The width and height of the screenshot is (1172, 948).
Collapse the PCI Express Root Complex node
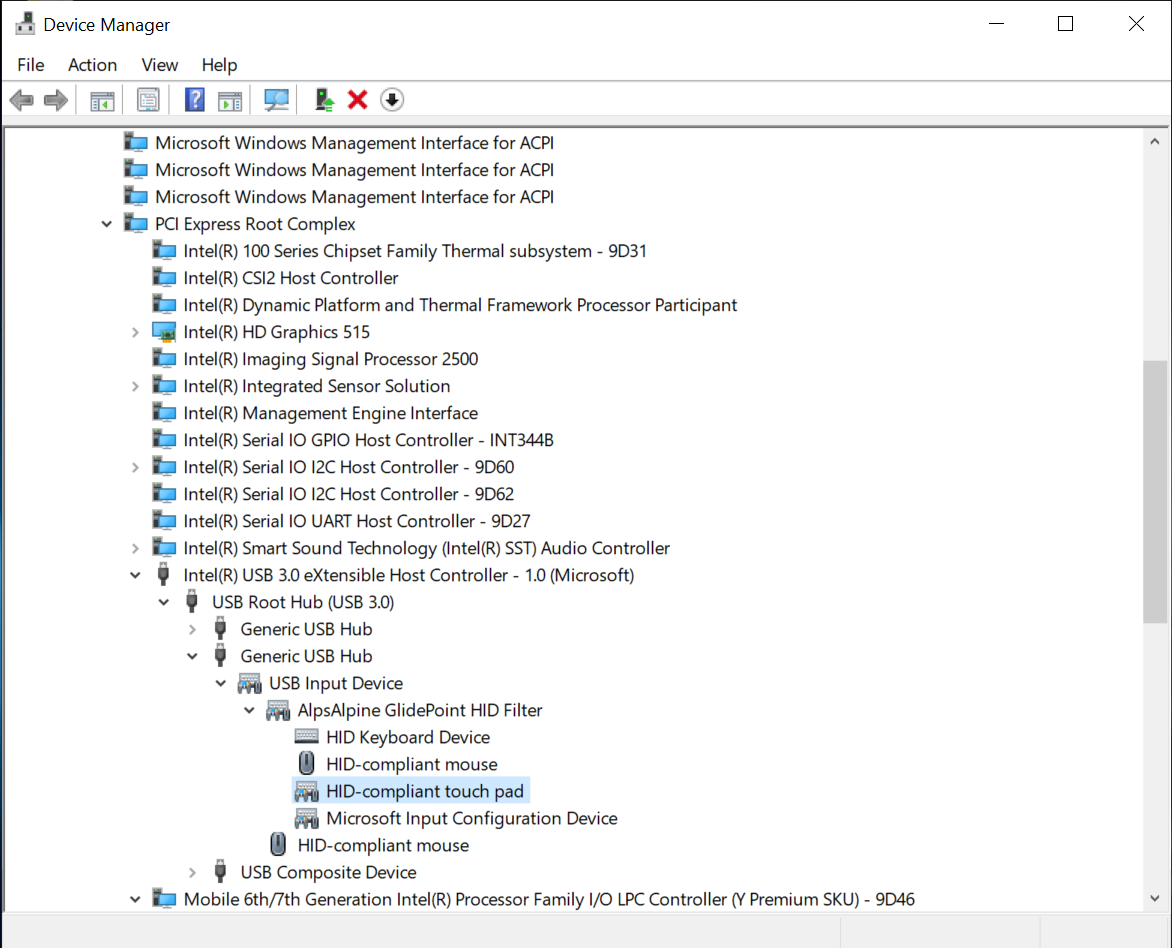point(107,224)
